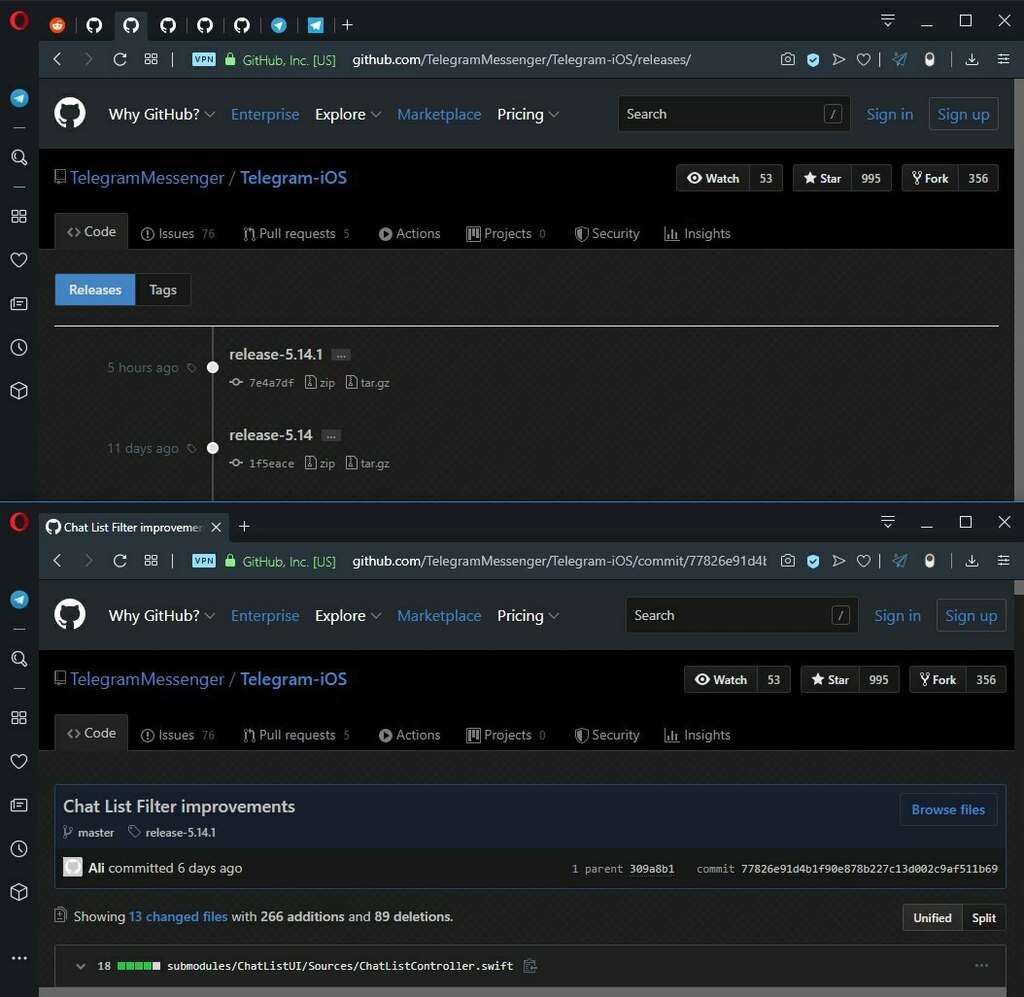Focus GitHub Search field in top window
This screenshot has width=1024, height=997.
[733, 114]
